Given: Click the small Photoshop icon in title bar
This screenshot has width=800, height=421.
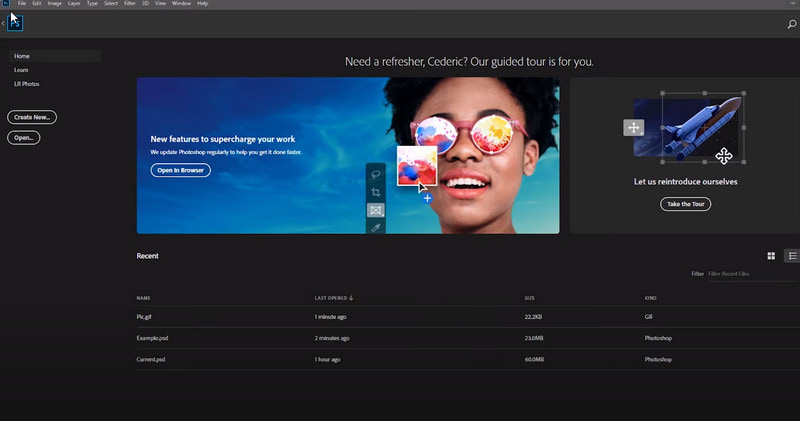Looking at the screenshot, I should tap(6, 3).
